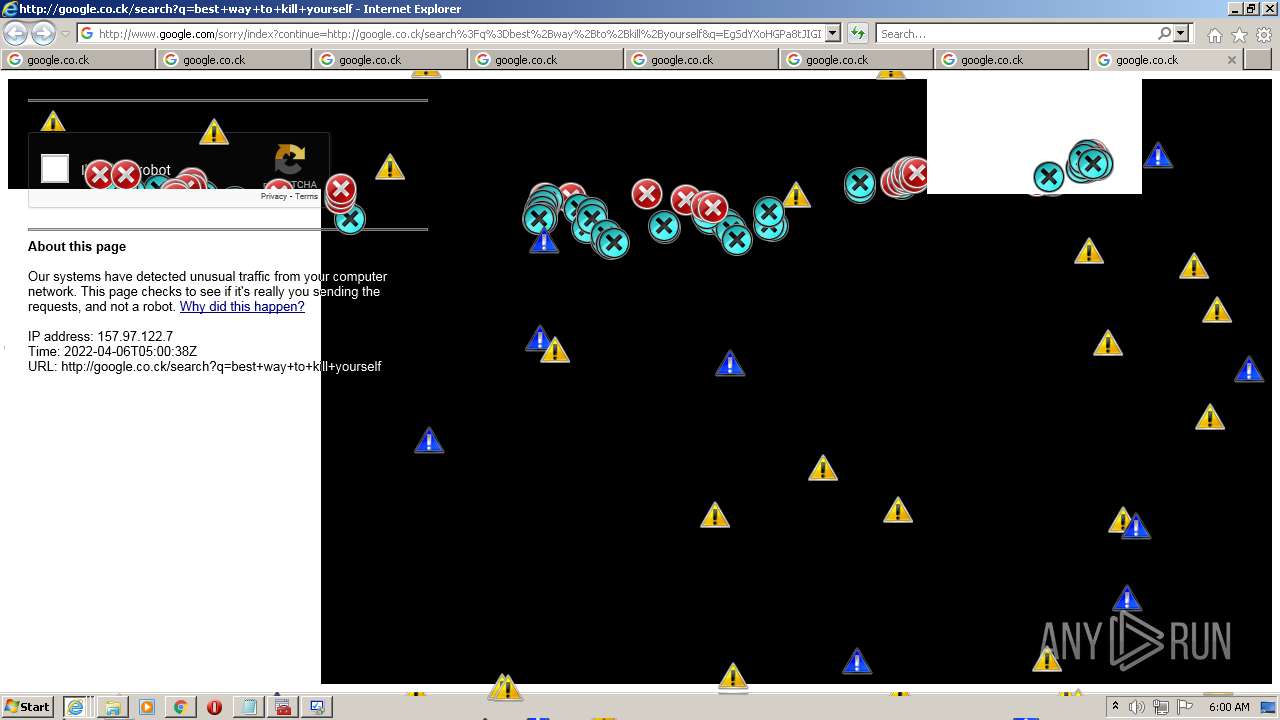
Task: Click the magnifier search icon
Action: click(1164, 33)
